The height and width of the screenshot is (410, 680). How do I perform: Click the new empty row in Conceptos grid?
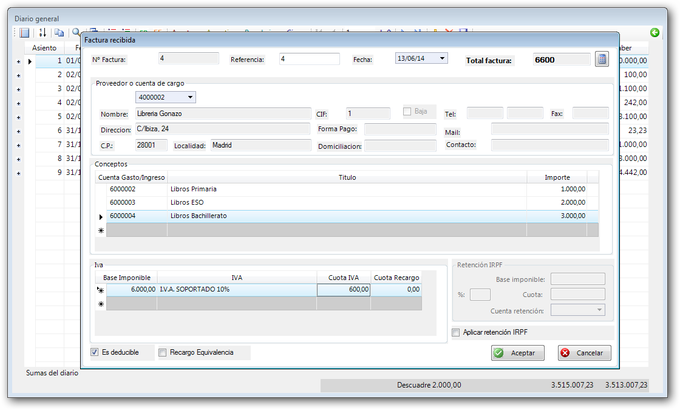pyautogui.click(x=347, y=230)
